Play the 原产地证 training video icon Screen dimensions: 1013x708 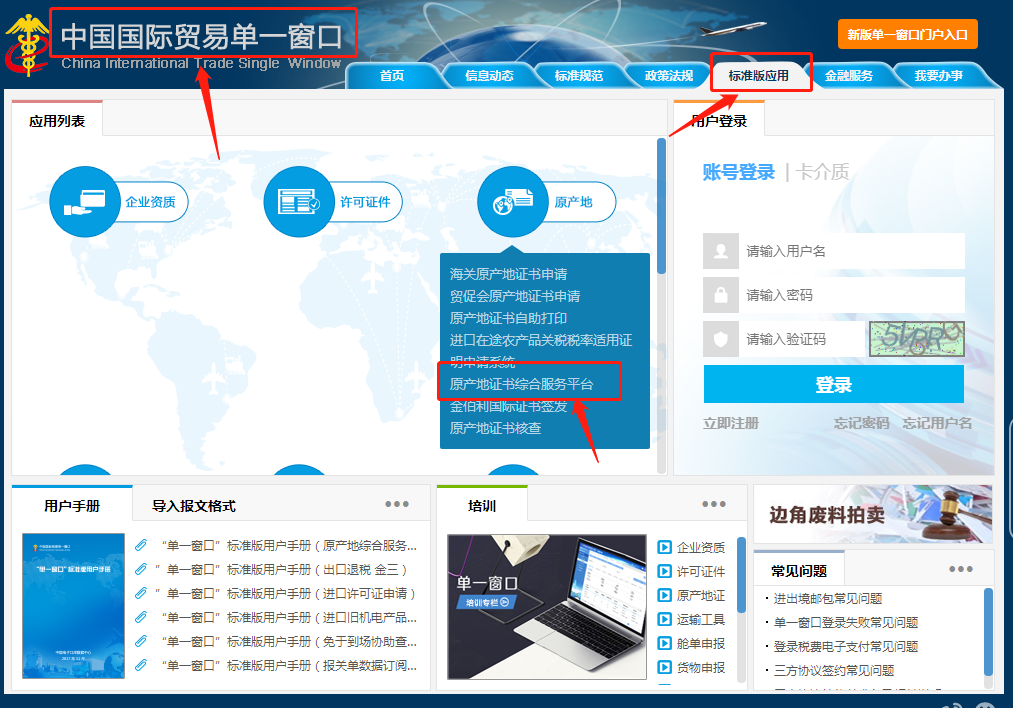pyautogui.click(x=664, y=595)
